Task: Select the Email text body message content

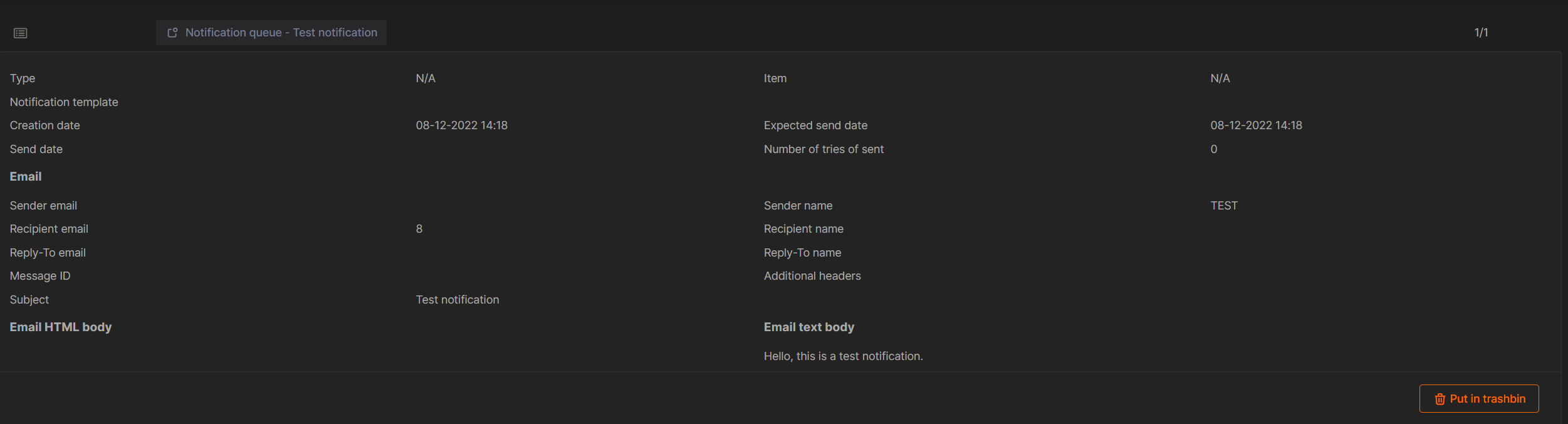Action: 843,356
